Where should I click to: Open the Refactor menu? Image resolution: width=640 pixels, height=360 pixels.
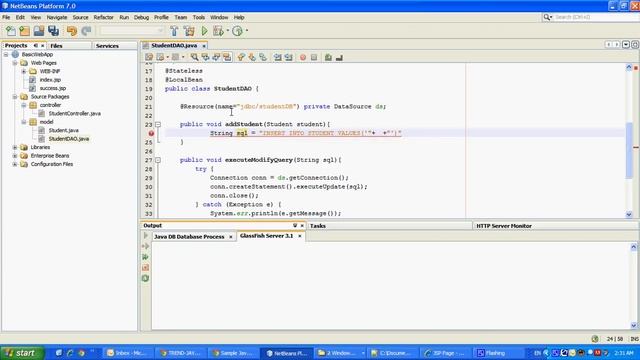point(103,18)
